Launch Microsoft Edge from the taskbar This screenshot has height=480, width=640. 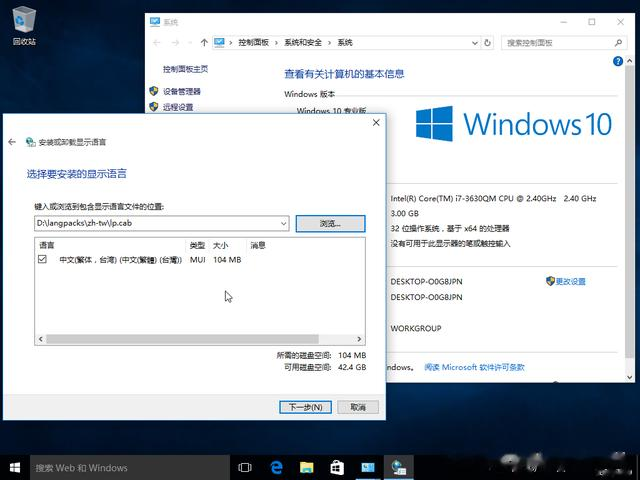(x=276, y=467)
